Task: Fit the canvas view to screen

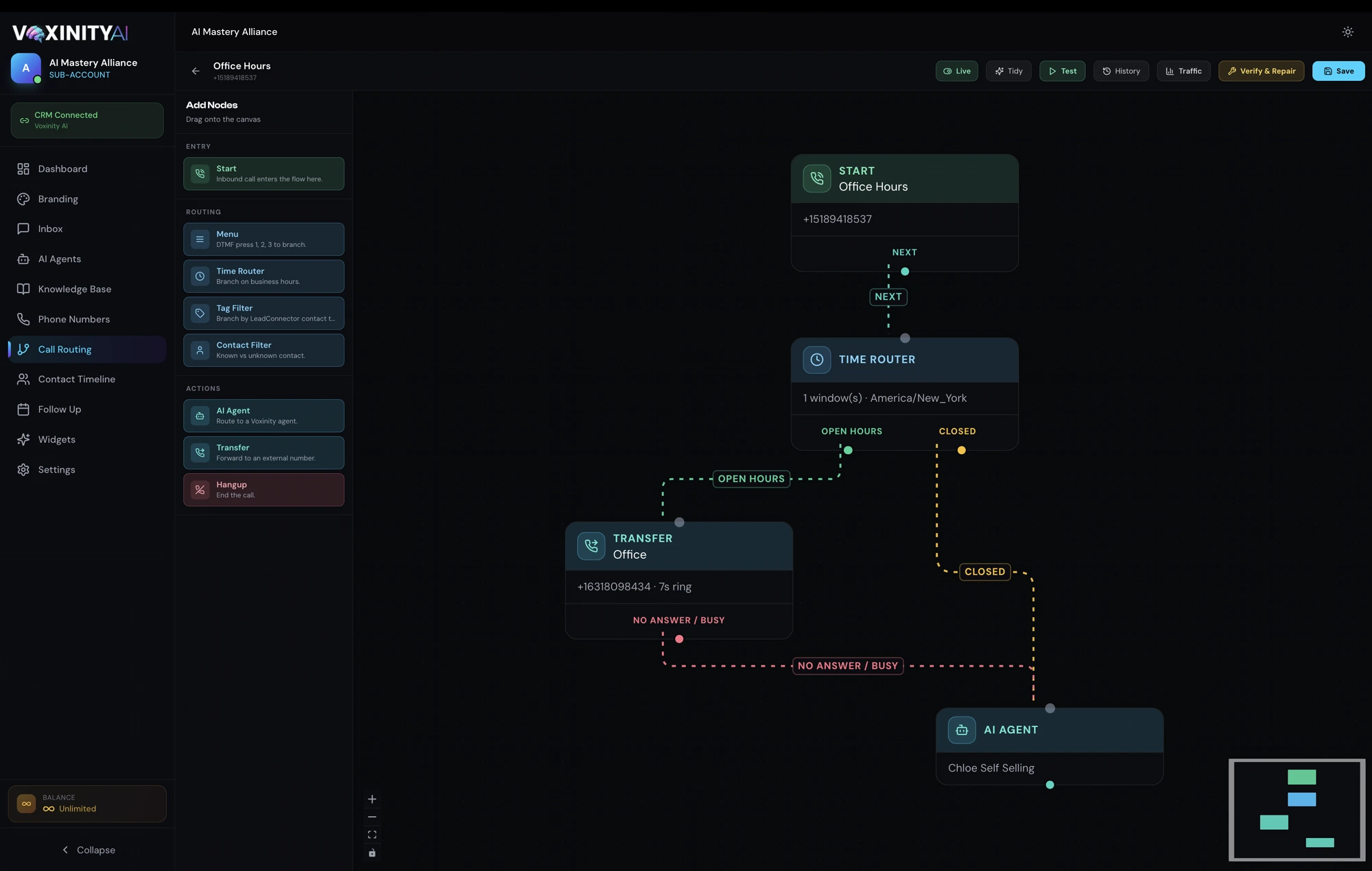Action: (372, 835)
